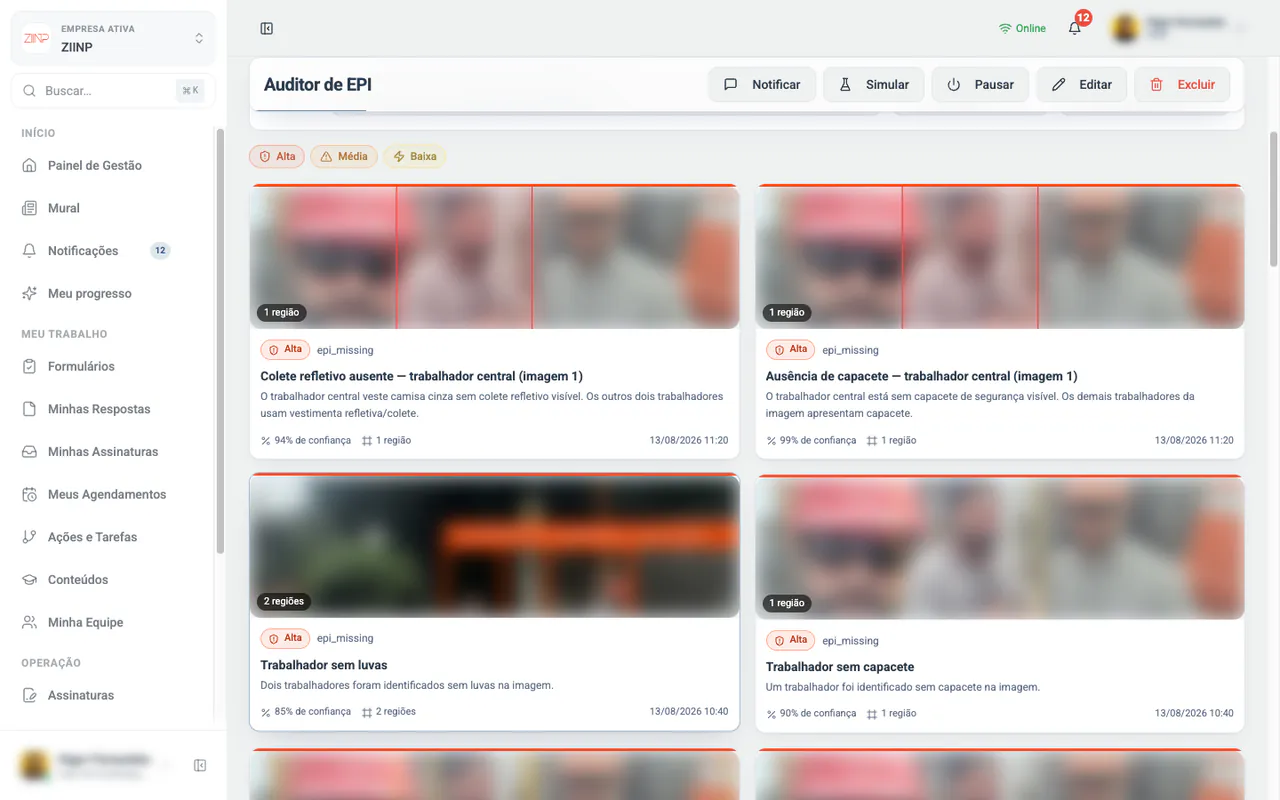Click the Meus Agendamentos calendar icon
This screenshot has height=800, width=1280.
click(x=29, y=495)
